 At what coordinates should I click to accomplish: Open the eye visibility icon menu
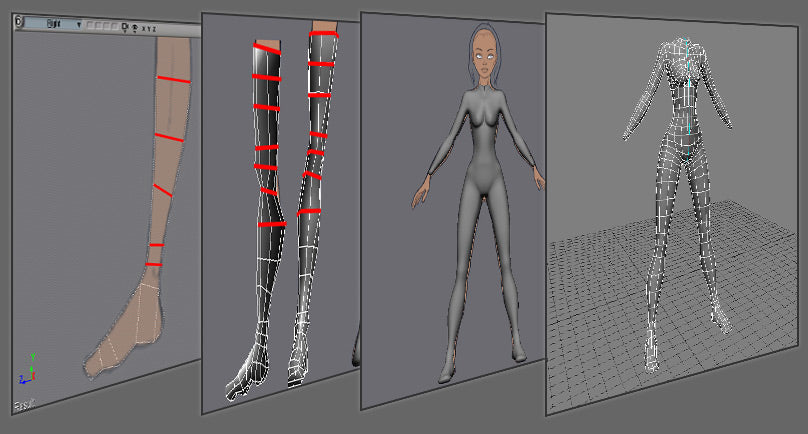tap(134, 28)
